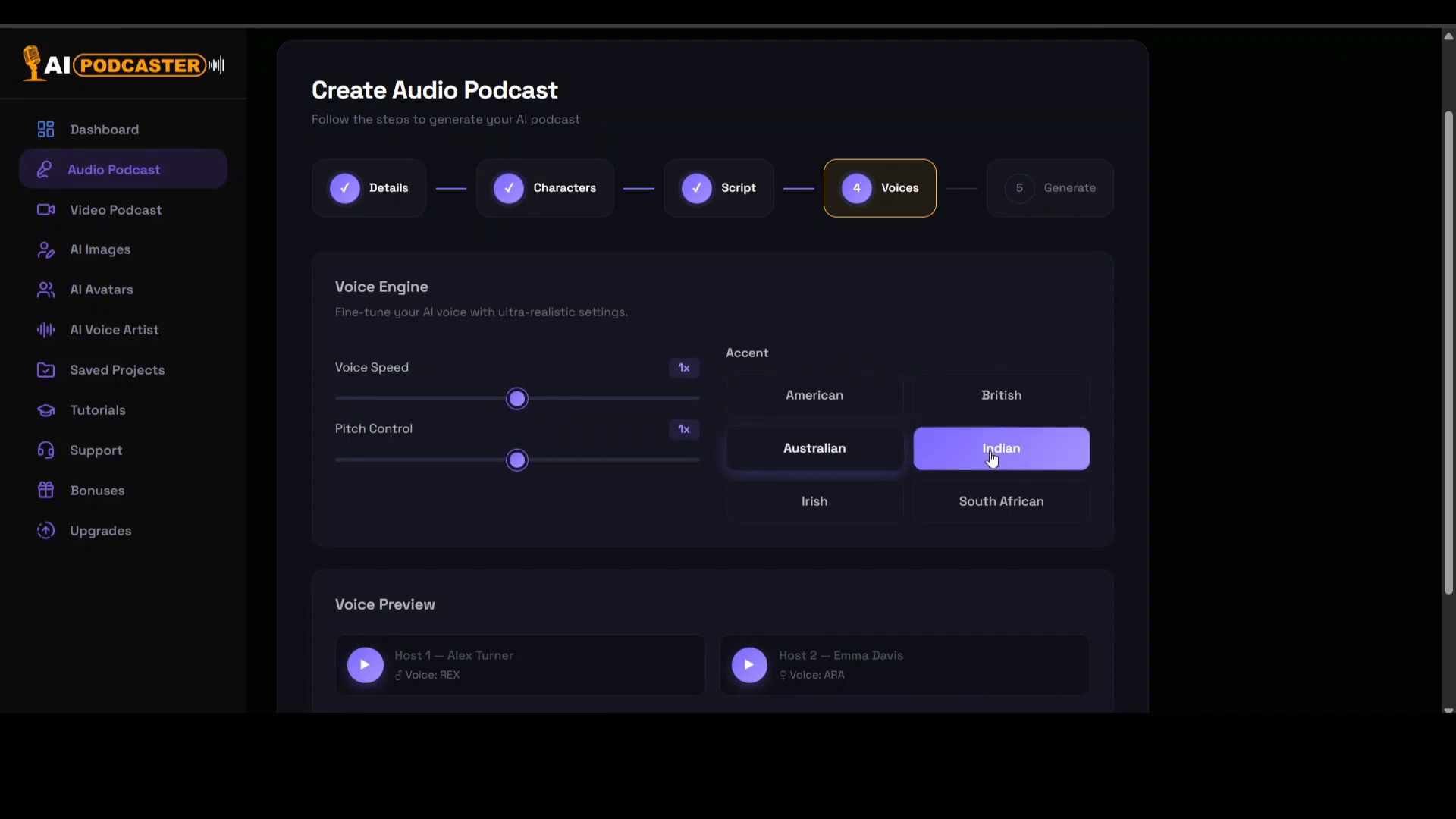Open Bonuses from sidebar
Viewport: 1456px width, 819px height.
[x=123, y=491]
